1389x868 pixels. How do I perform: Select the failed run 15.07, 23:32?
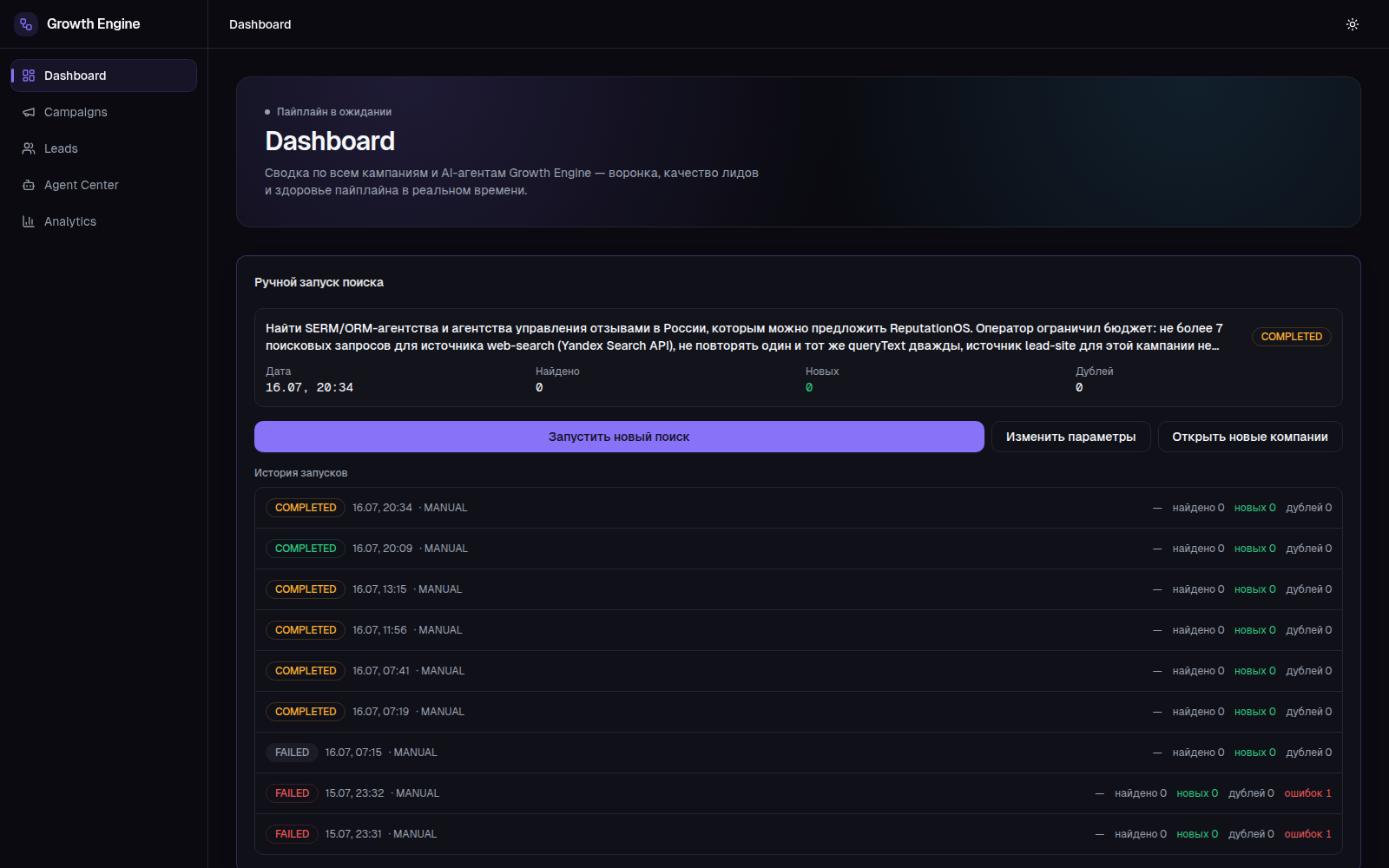[x=799, y=793]
